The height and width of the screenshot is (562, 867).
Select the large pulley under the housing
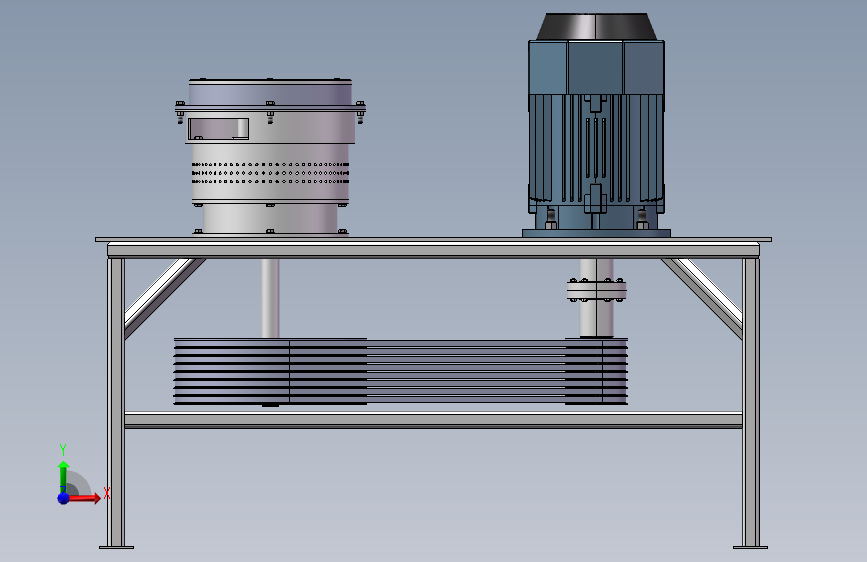270,371
